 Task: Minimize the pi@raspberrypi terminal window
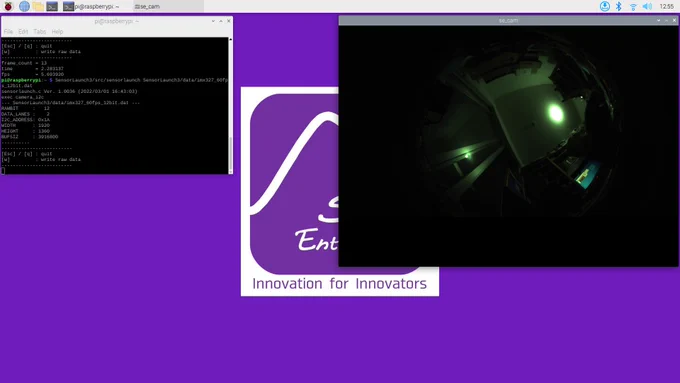(x=213, y=21)
